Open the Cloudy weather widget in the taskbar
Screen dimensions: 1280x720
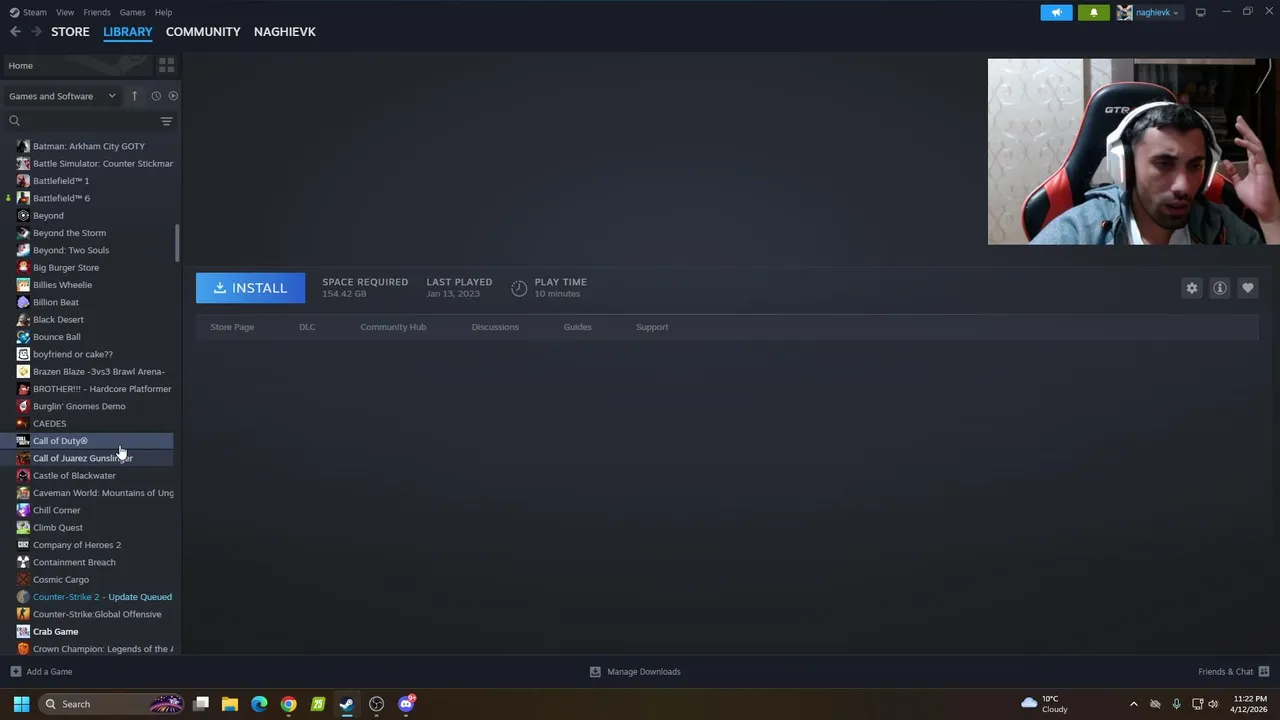pos(1044,704)
